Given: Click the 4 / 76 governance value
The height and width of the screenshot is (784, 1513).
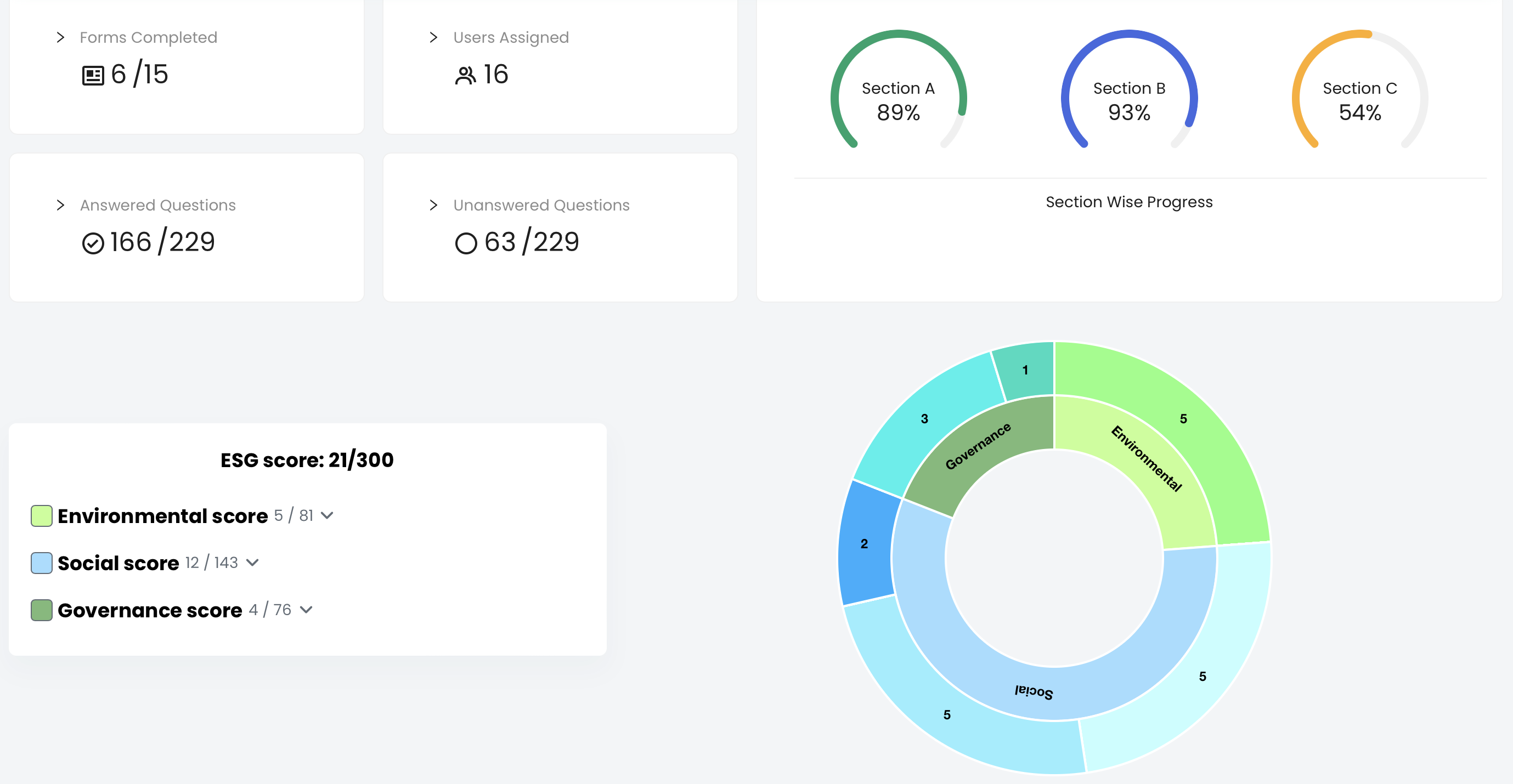Looking at the screenshot, I should coord(269,610).
